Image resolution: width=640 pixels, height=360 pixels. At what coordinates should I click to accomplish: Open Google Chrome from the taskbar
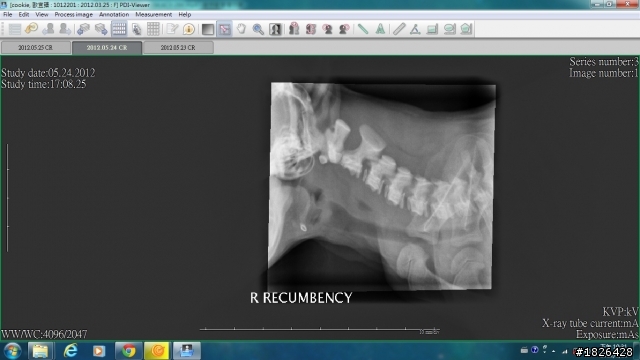[x=129, y=351]
